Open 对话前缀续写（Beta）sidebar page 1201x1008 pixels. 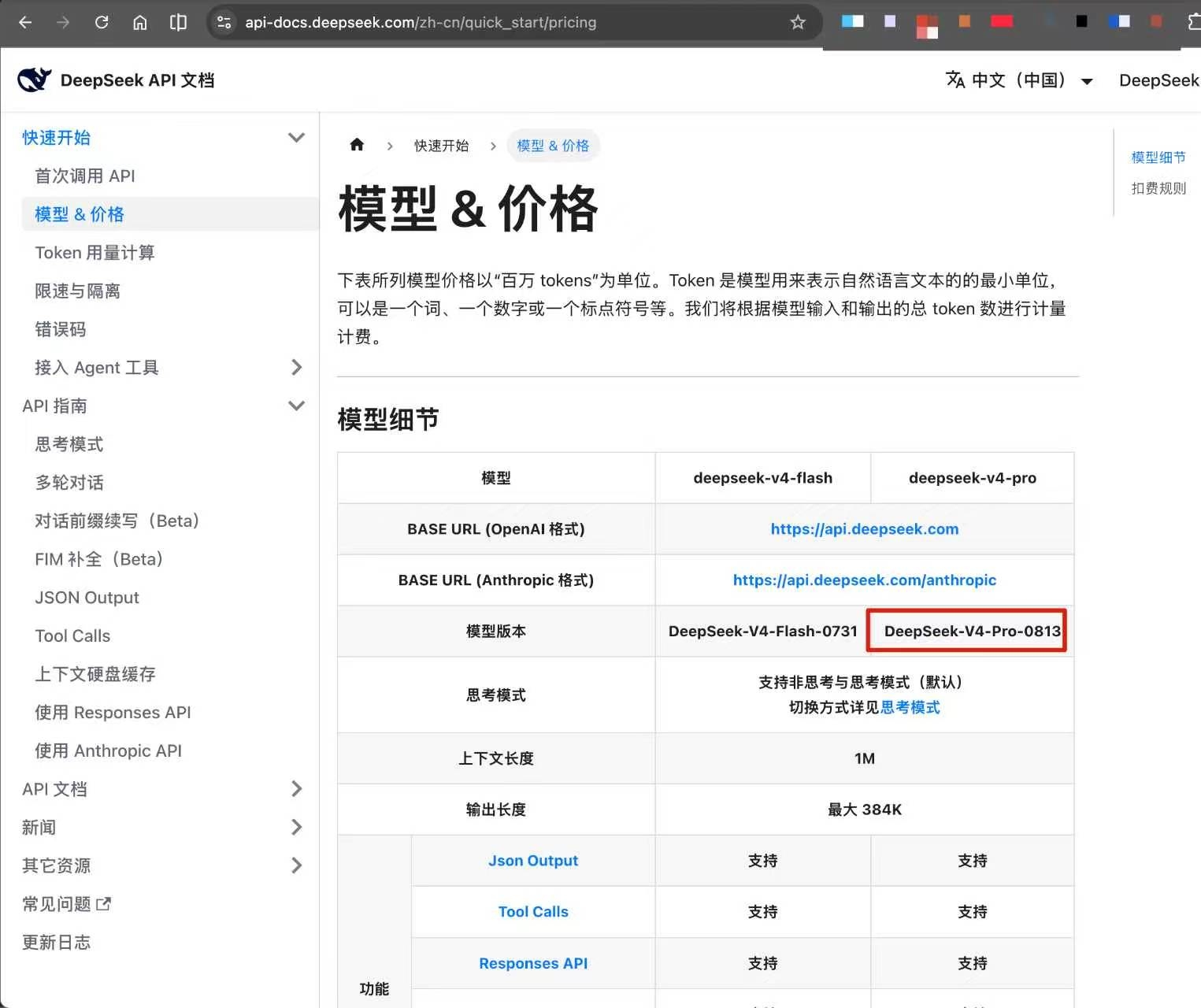click(117, 521)
